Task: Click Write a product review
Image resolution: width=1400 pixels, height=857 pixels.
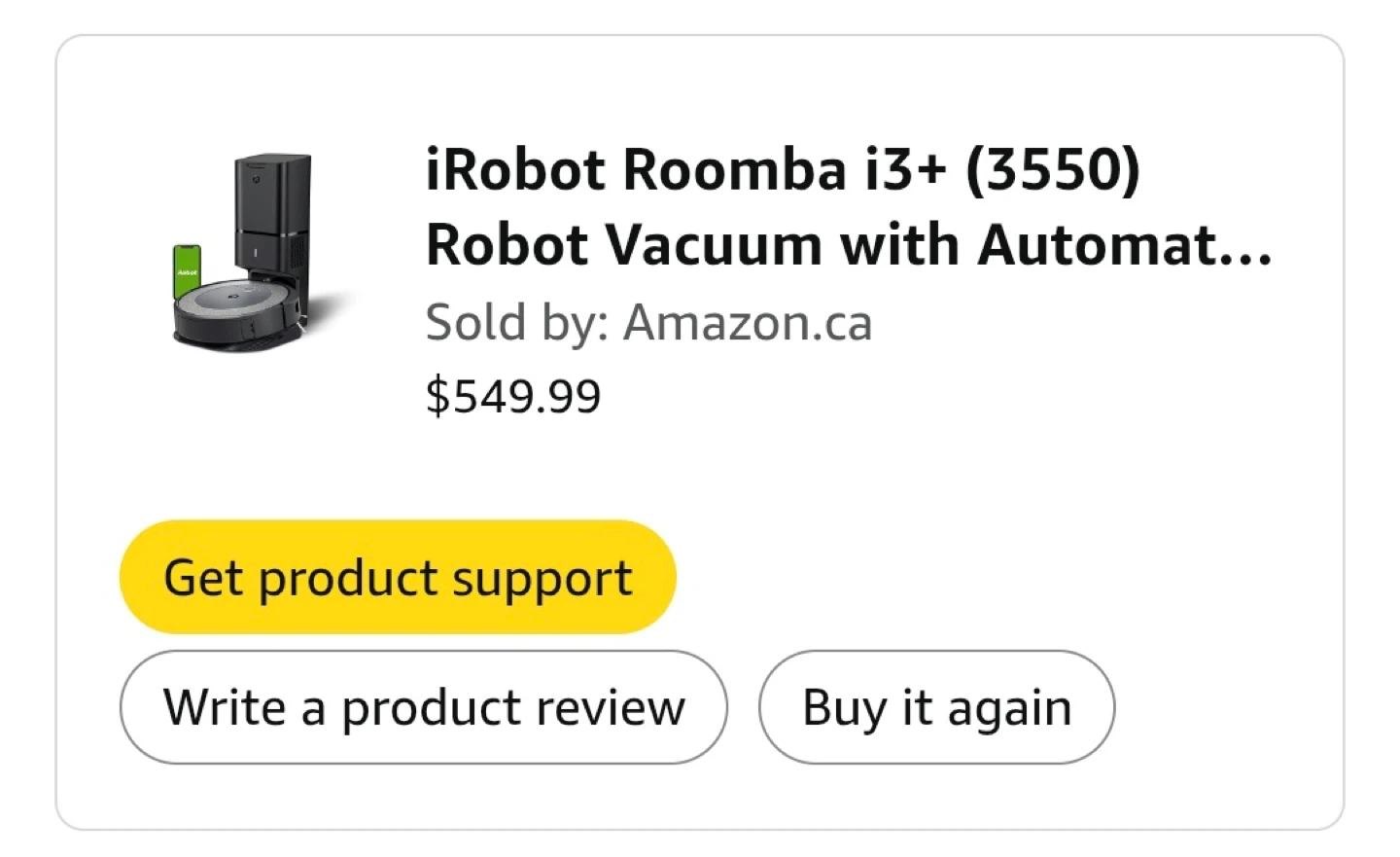Action: [423, 707]
